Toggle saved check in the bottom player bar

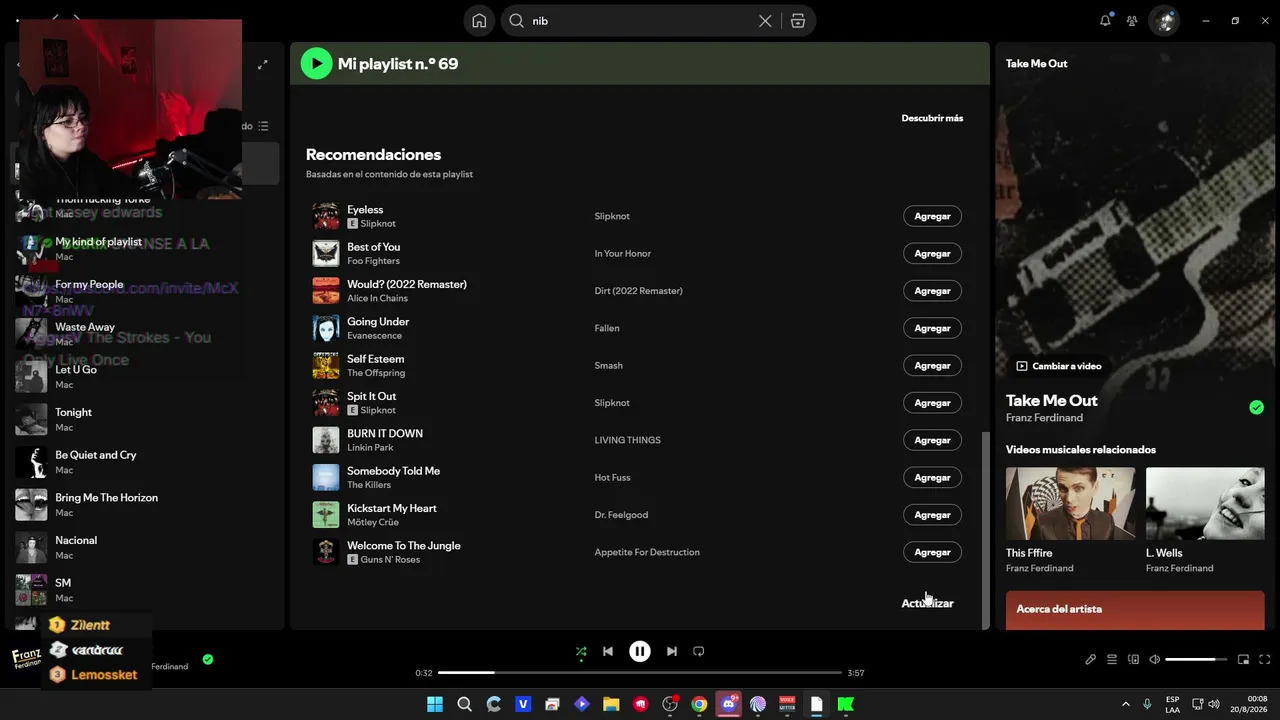pos(208,659)
